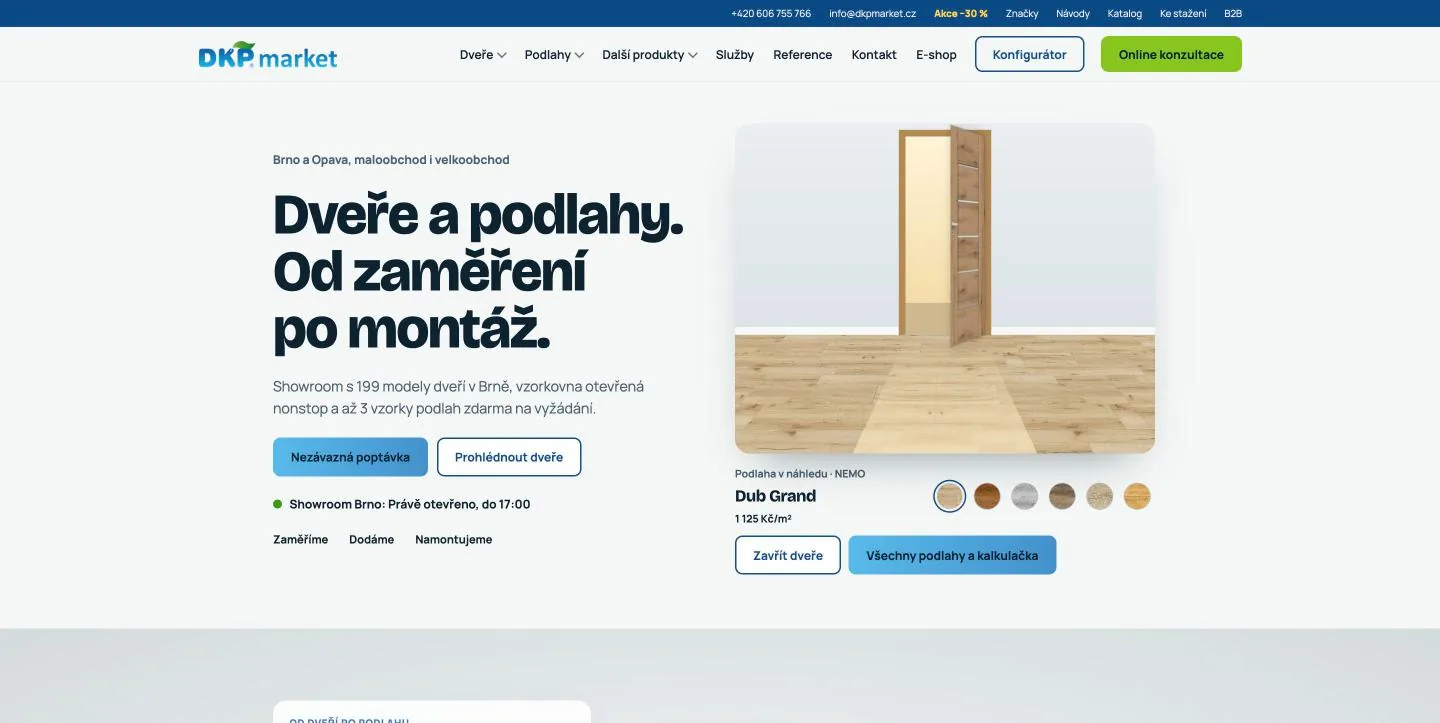Viewport: 1440px width, 723px height.
Task: Open the Reference menu item
Action: click(x=803, y=55)
